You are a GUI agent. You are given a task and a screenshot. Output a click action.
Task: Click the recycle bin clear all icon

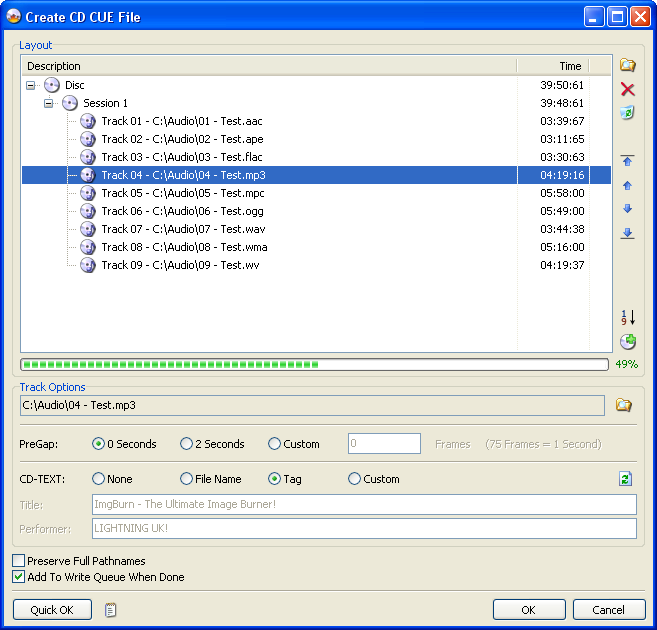(627, 112)
